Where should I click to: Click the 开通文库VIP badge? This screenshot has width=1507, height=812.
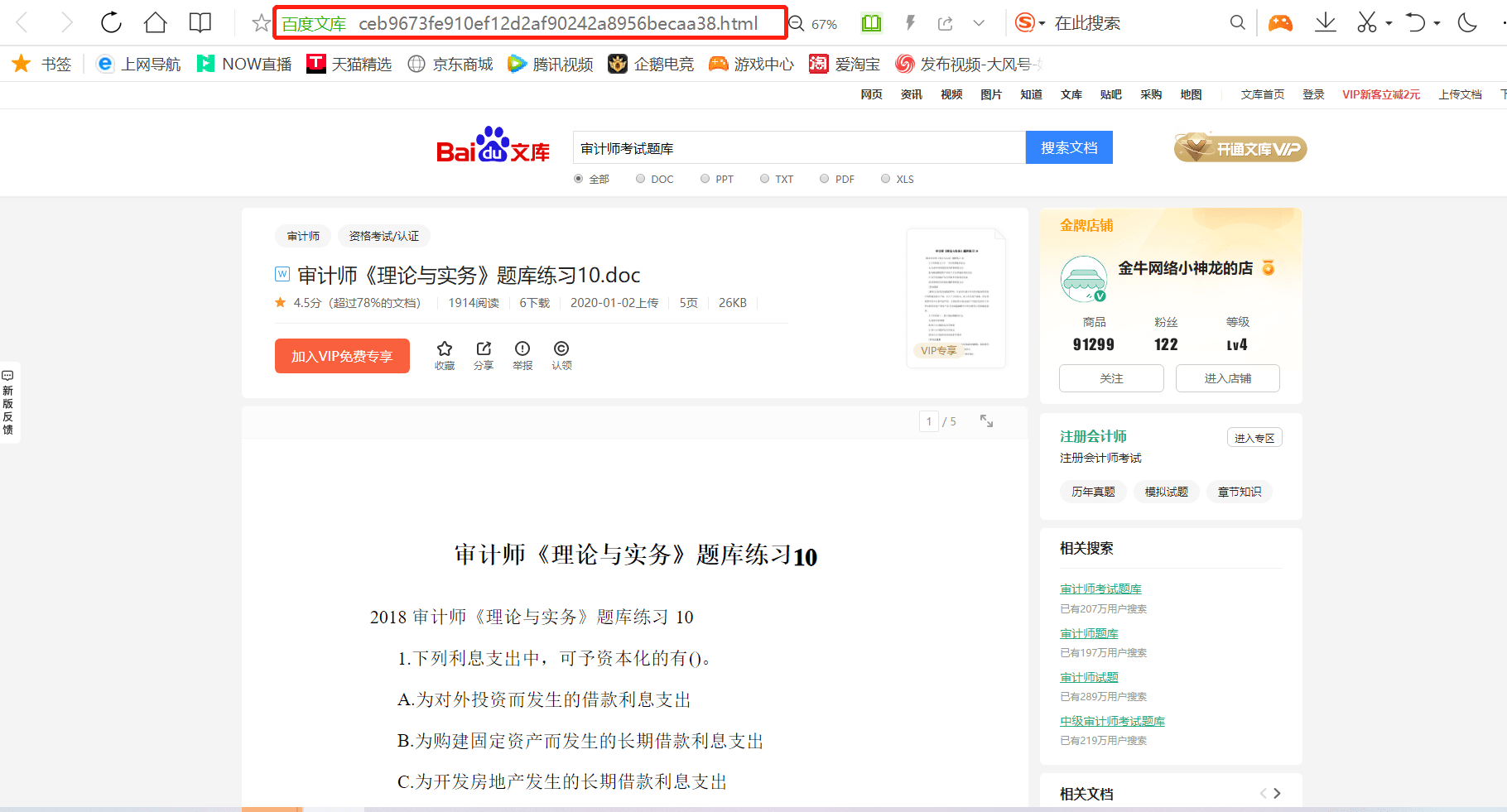[1240, 148]
